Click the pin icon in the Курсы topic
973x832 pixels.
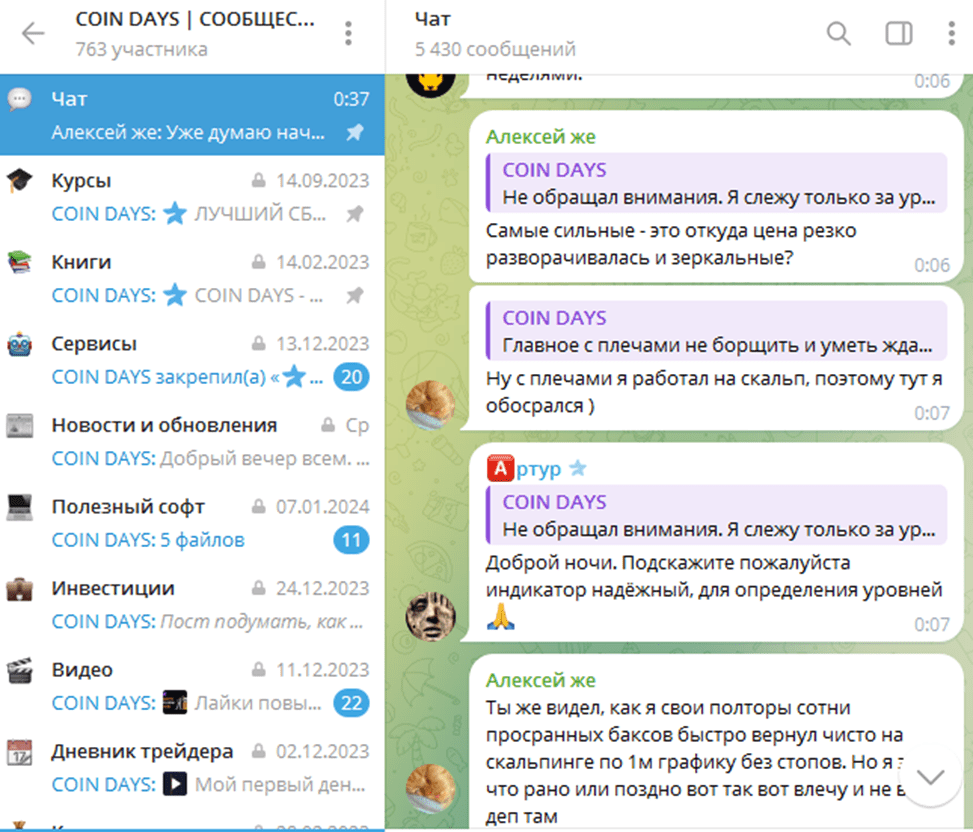pyautogui.click(x=355, y=214)
